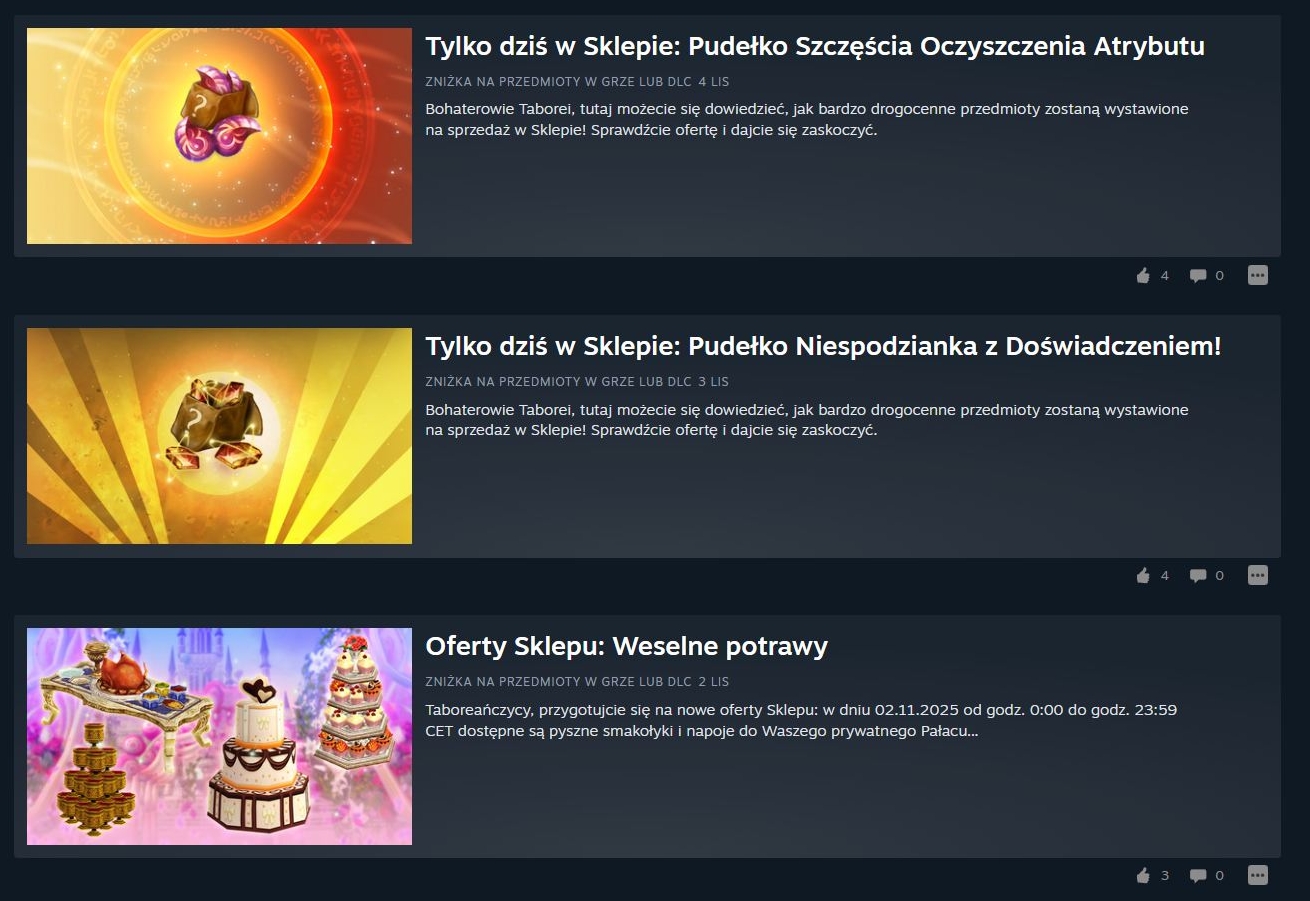Open more options for Pudełko Szczęścia post
The width and height of the screenshot is (1310, 901).
click(1258, 275)
